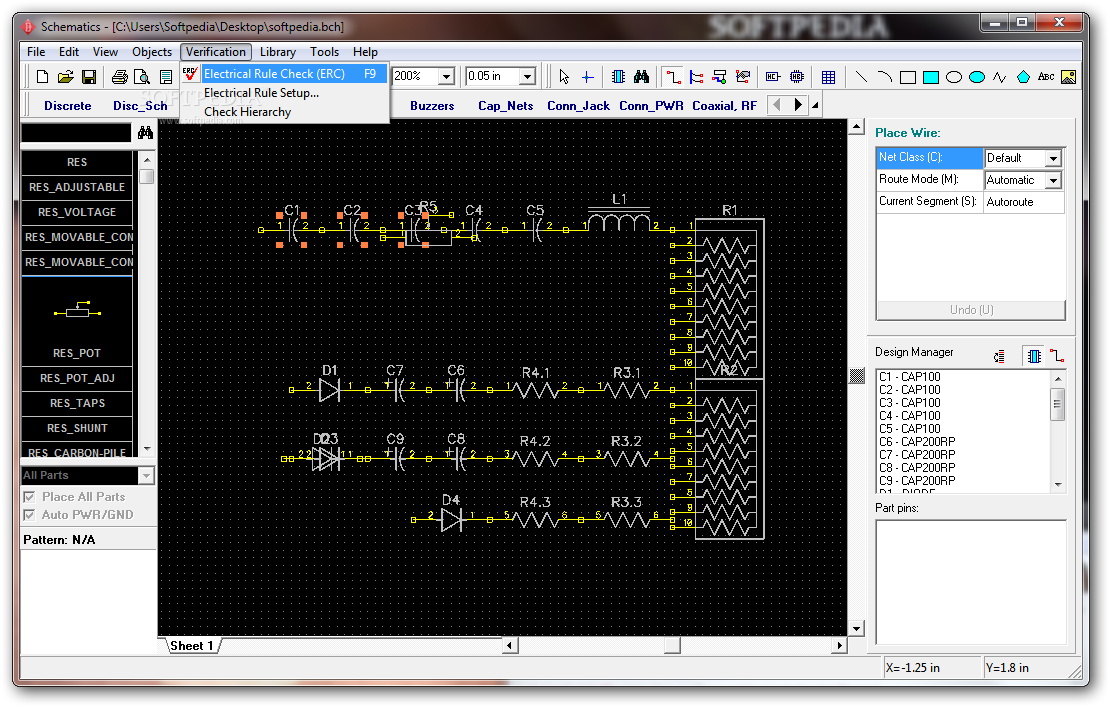Select the Conn_PWR library tab

point(651,105)
